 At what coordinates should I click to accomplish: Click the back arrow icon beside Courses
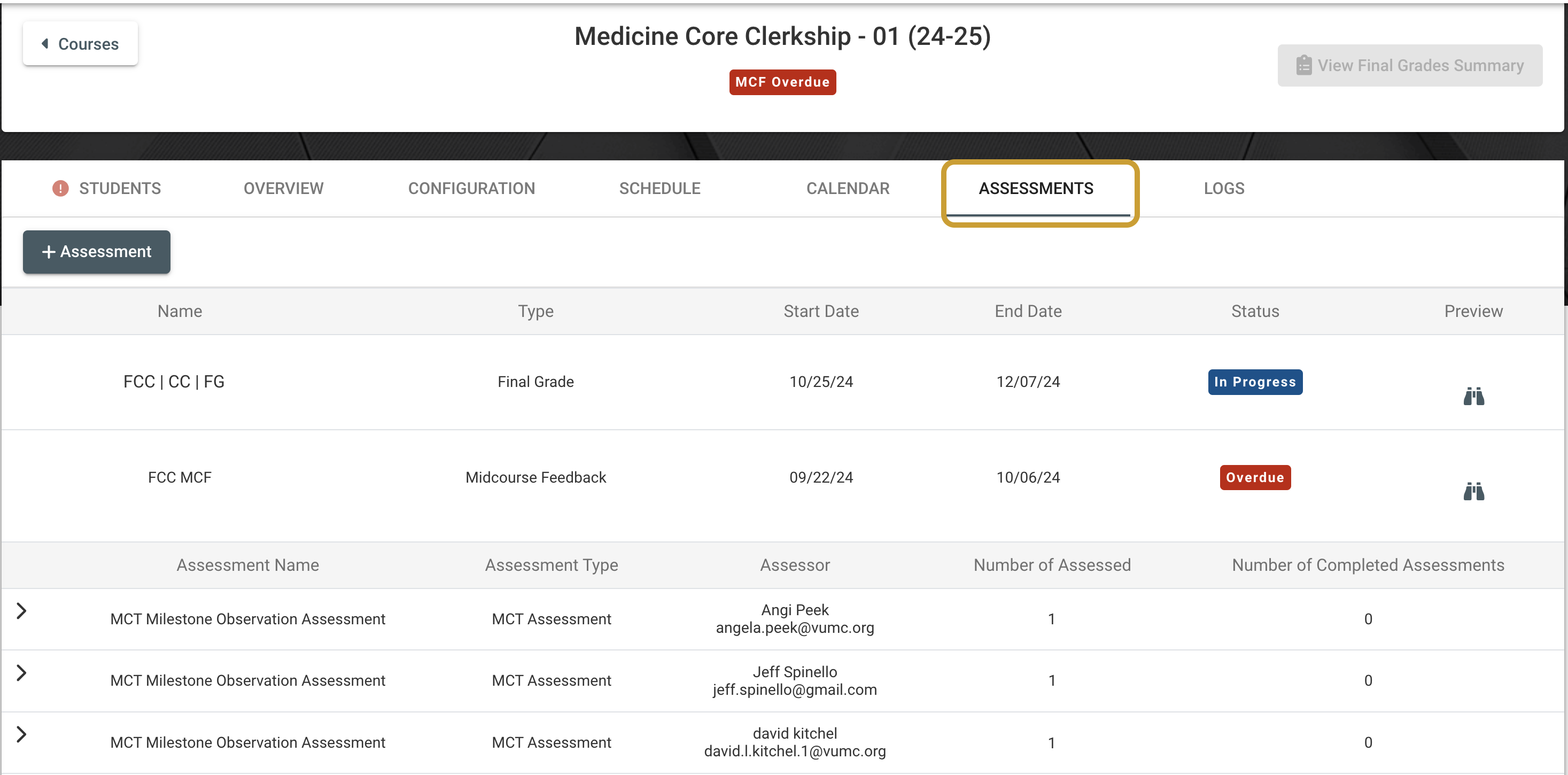(x=45, y=44)
